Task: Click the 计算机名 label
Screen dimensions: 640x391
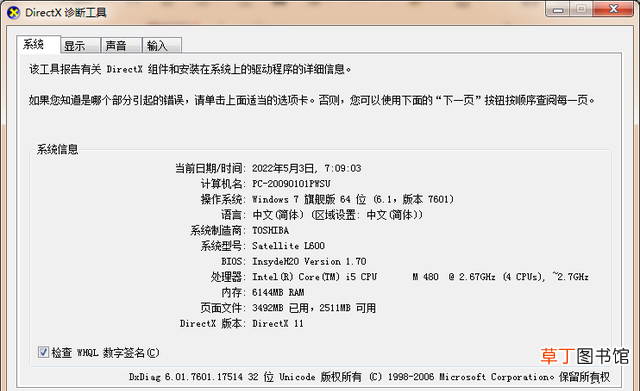Action: coord(223,184)
